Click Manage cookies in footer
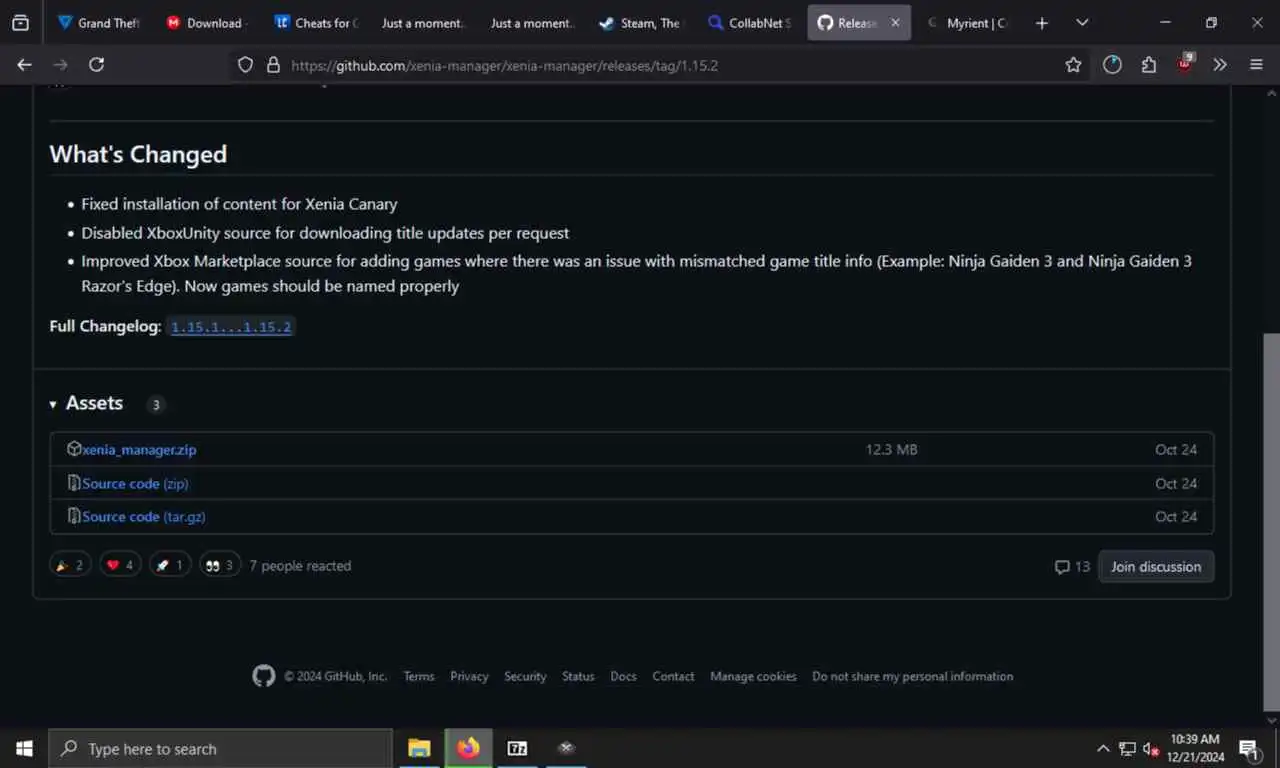The width and height of the screenshot is (1280, 768). pyautogui.click(x=753, y=676)
